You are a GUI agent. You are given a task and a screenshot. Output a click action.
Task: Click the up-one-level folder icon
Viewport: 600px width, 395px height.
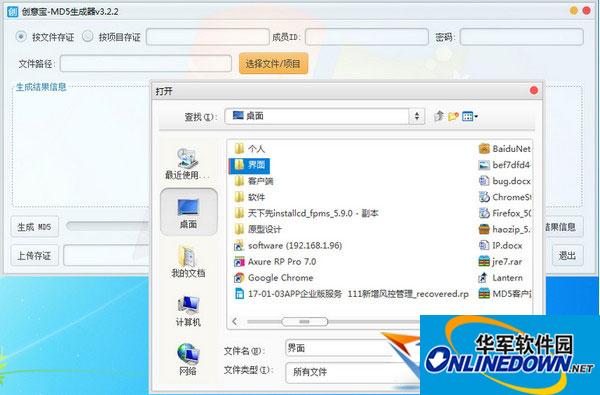[x=439, y=116]
